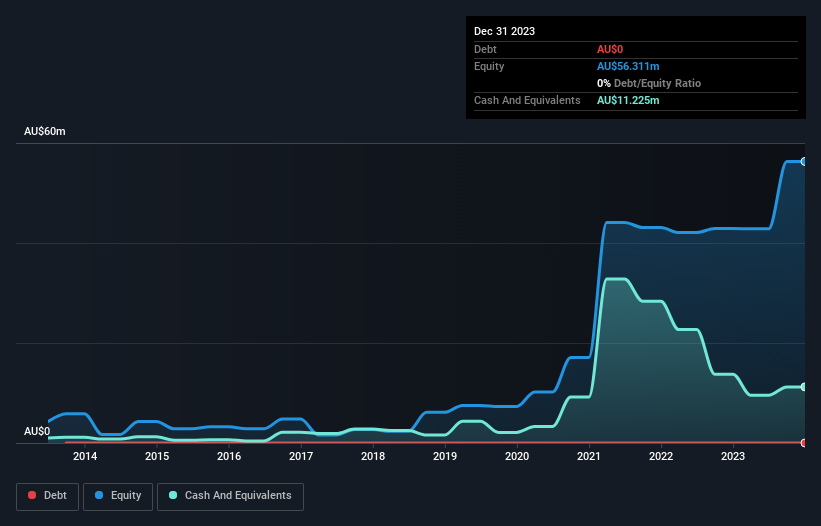Click the Dec 31 2023 tooltip date
Viewport: 821px width, 526px height.
[x=504, y=31]
